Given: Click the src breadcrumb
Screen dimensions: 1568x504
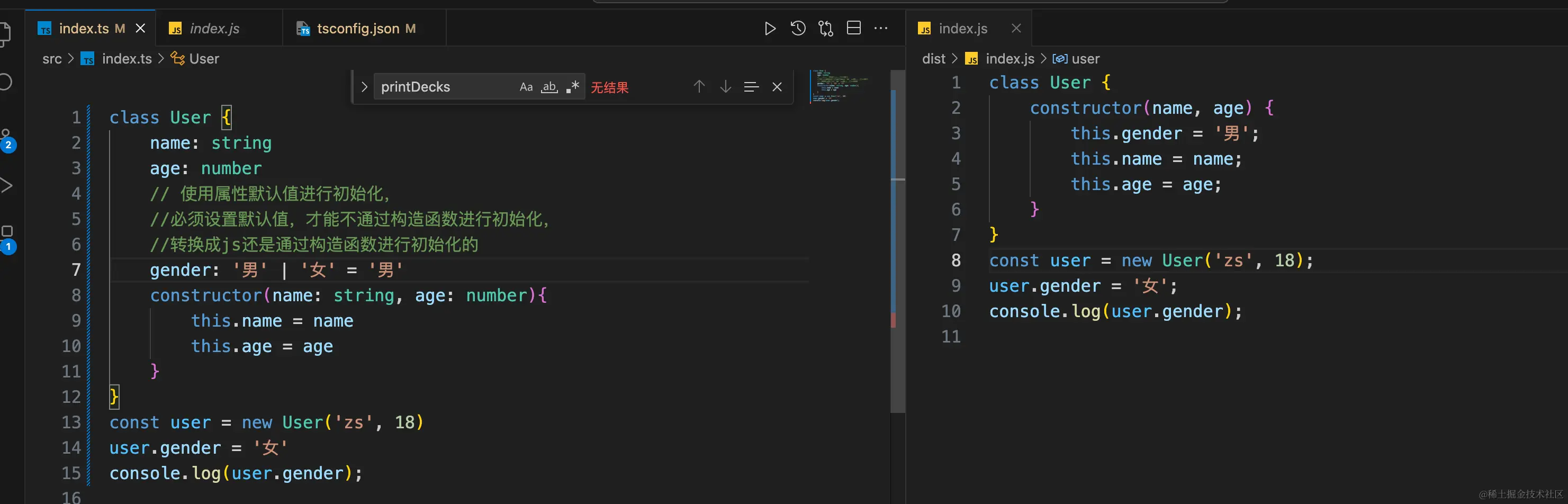Looking at the screenshot, I should coord(52,59).
